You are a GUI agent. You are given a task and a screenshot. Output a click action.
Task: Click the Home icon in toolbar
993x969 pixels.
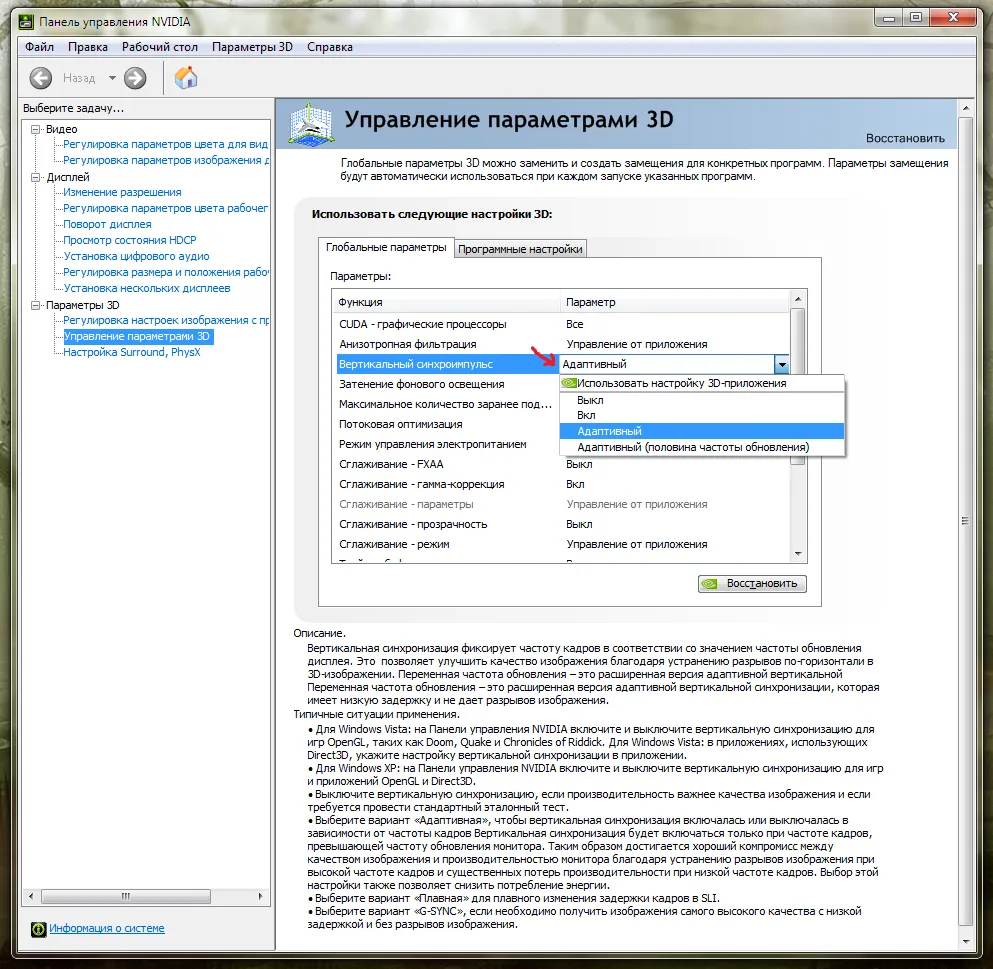pos(186,78)
